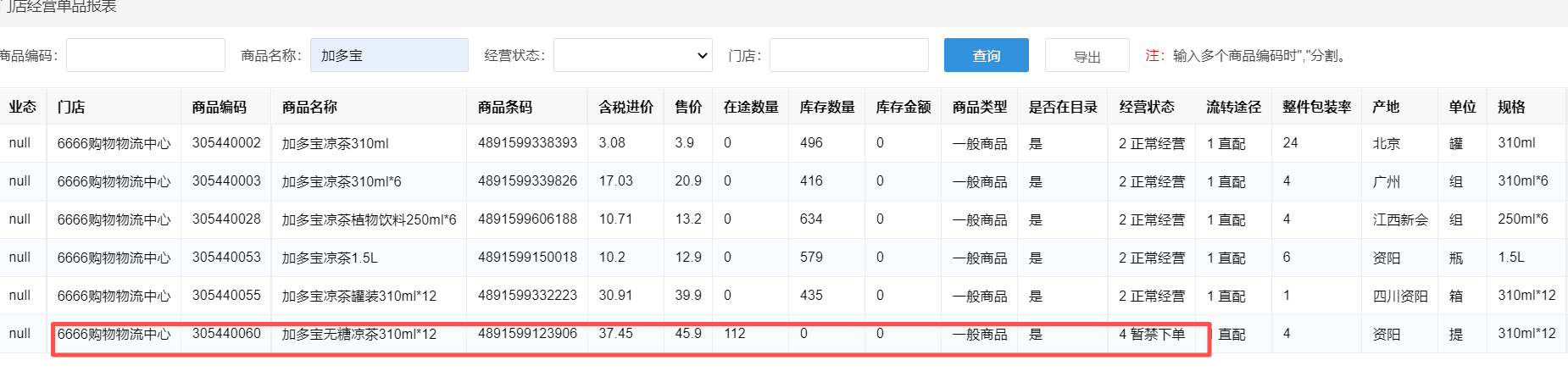
Task: Click the blue 查询 search button
Action: pyautogui.click(x=986, y=55)
